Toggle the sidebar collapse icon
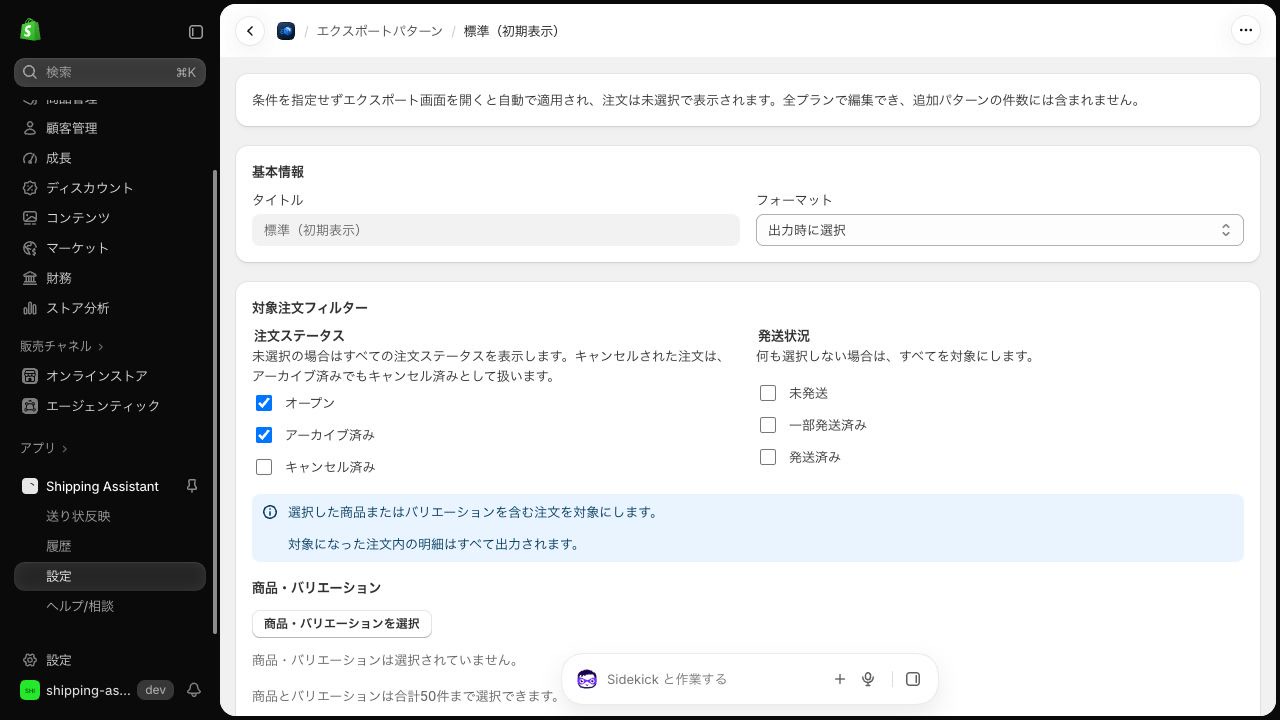The image size is (1280, 720). point(196,32)
